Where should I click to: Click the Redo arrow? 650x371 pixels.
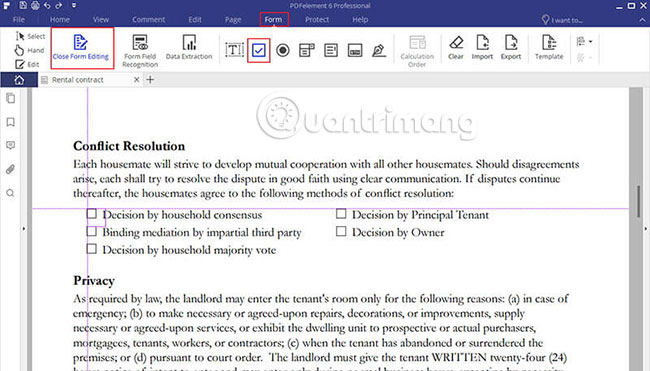(59, 5)
